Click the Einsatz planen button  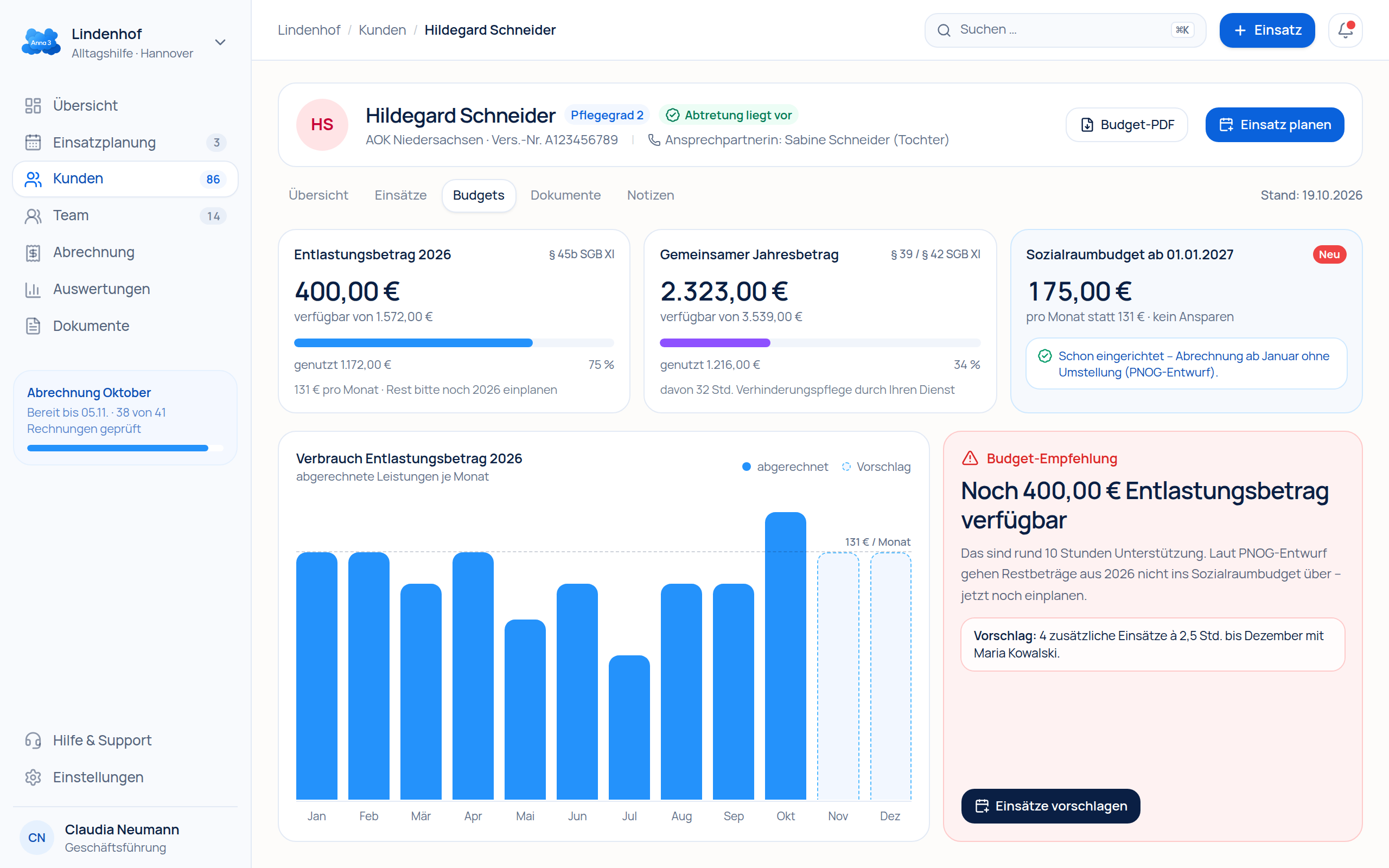(1274, 125)
